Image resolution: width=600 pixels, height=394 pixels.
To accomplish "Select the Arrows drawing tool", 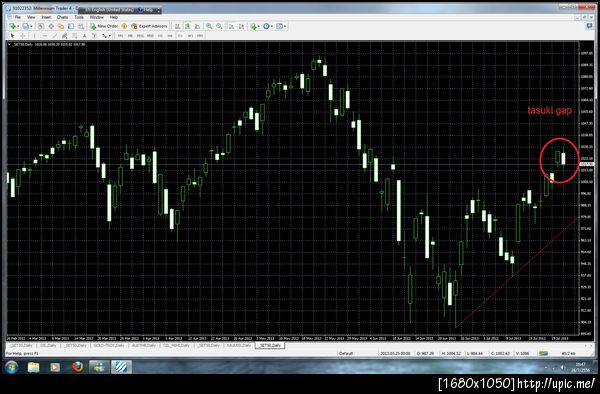I will pos(104,36).
